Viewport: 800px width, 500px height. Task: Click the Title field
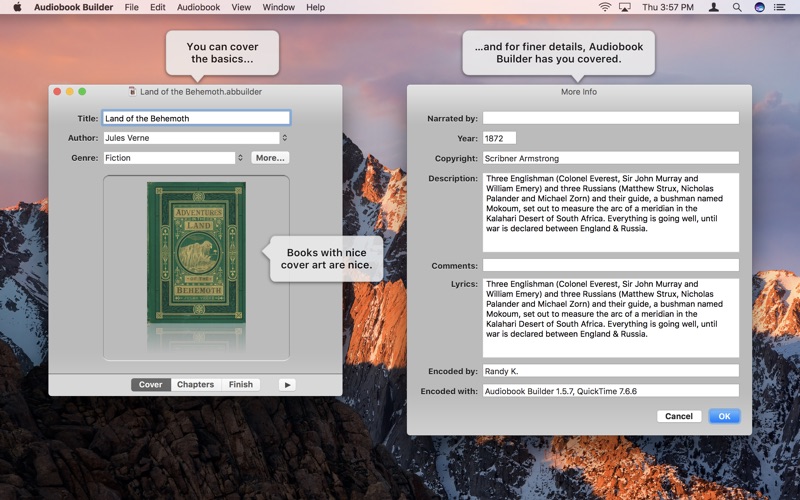coord(196,118)
